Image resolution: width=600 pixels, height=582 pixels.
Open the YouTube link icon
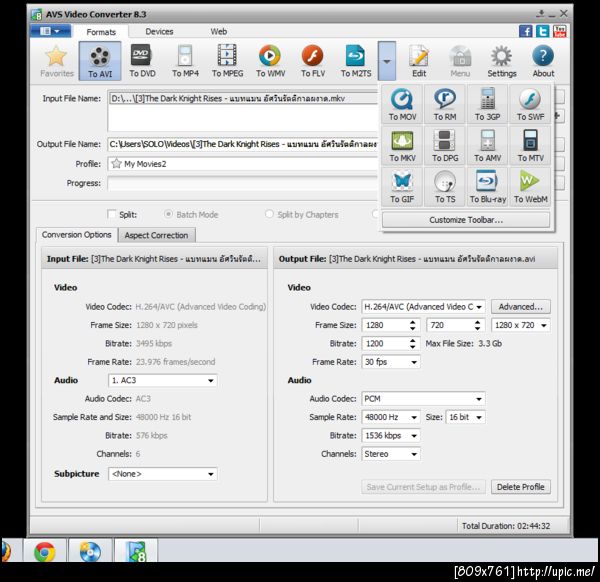tap(559, 31)
